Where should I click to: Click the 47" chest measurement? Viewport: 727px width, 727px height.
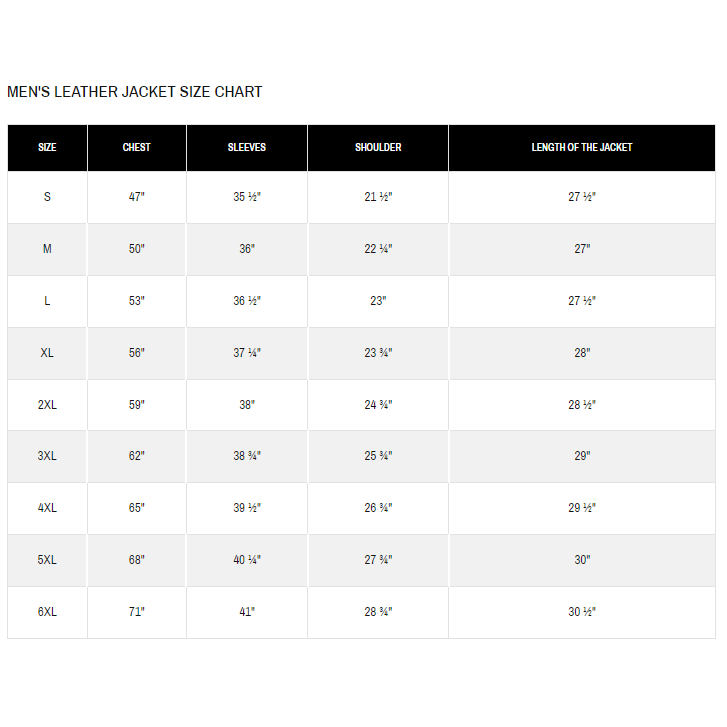[x=137, y=197]
